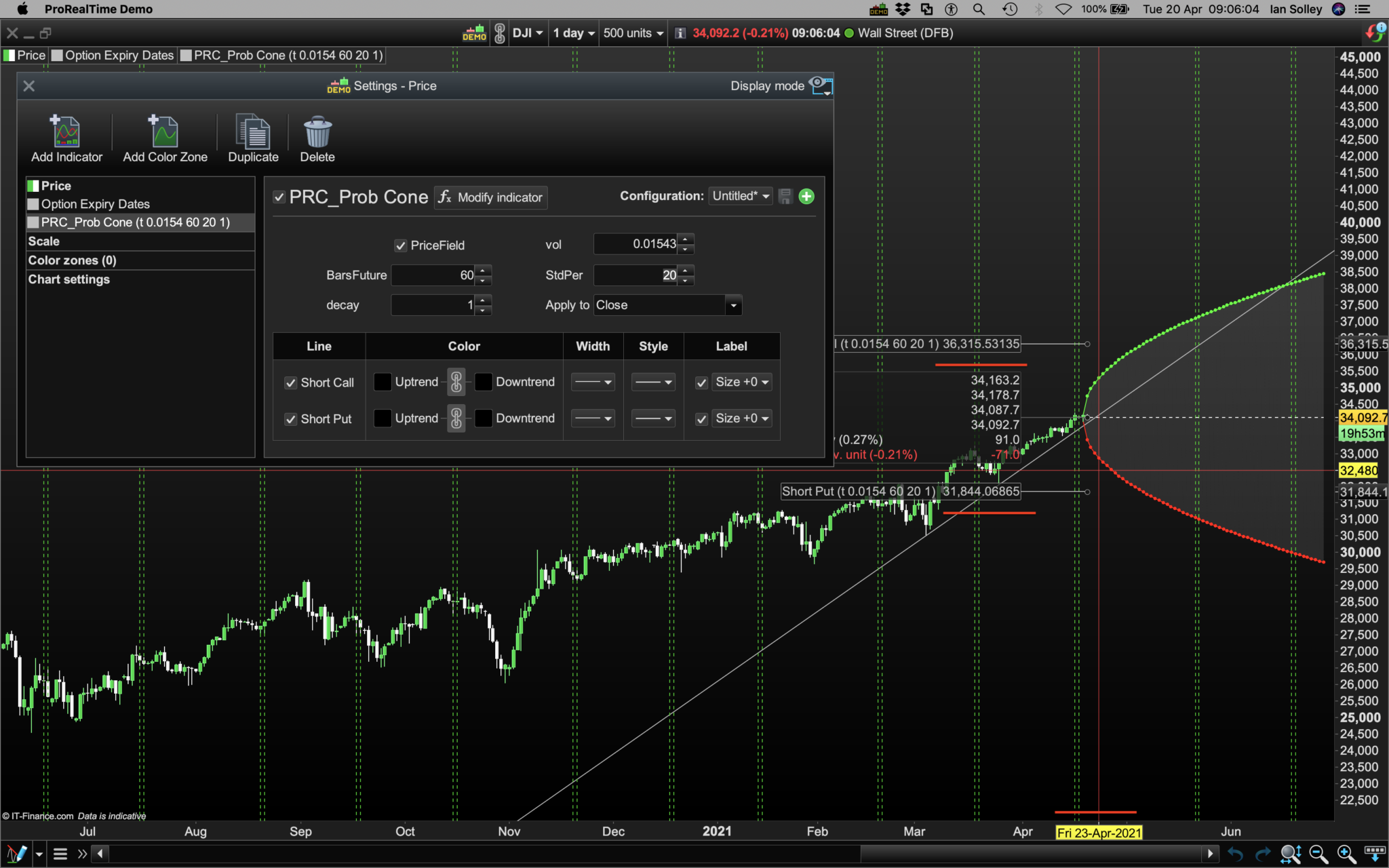Screen dimensions: 1389x868
Task: Click the Delete trash icon
Action: (x=317, y=132)
